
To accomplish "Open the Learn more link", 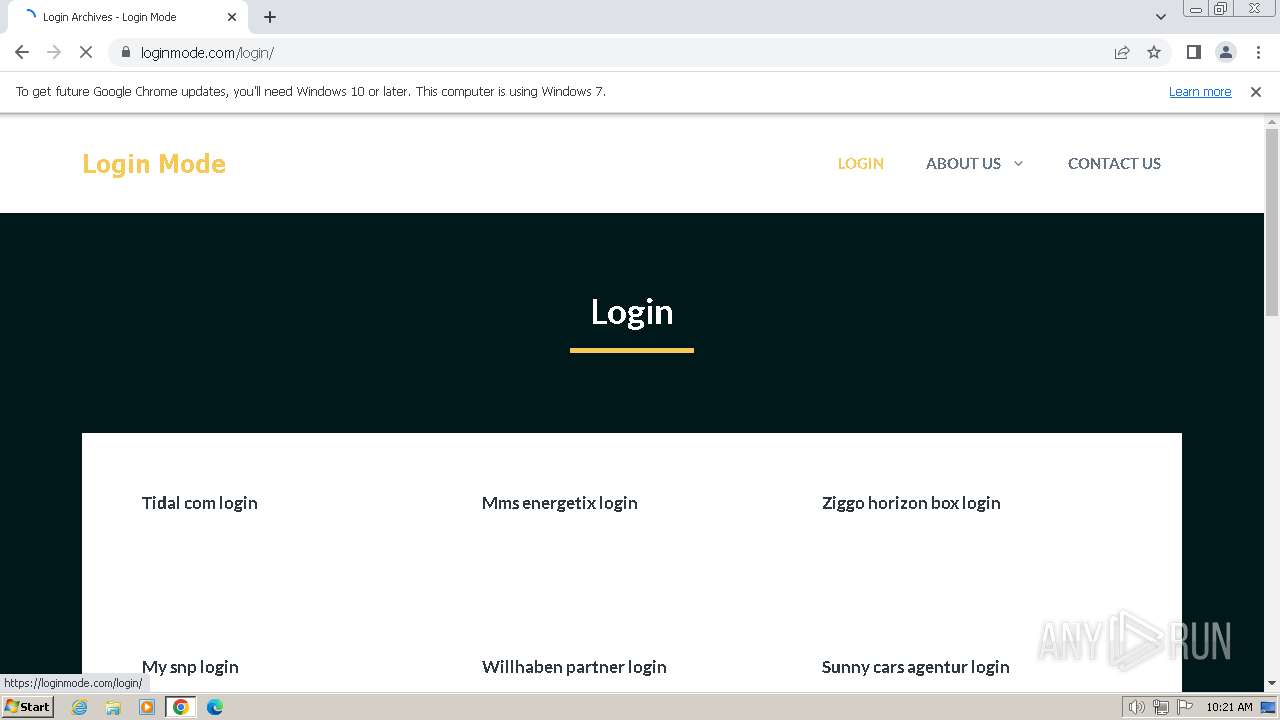I will (1200, 91).
